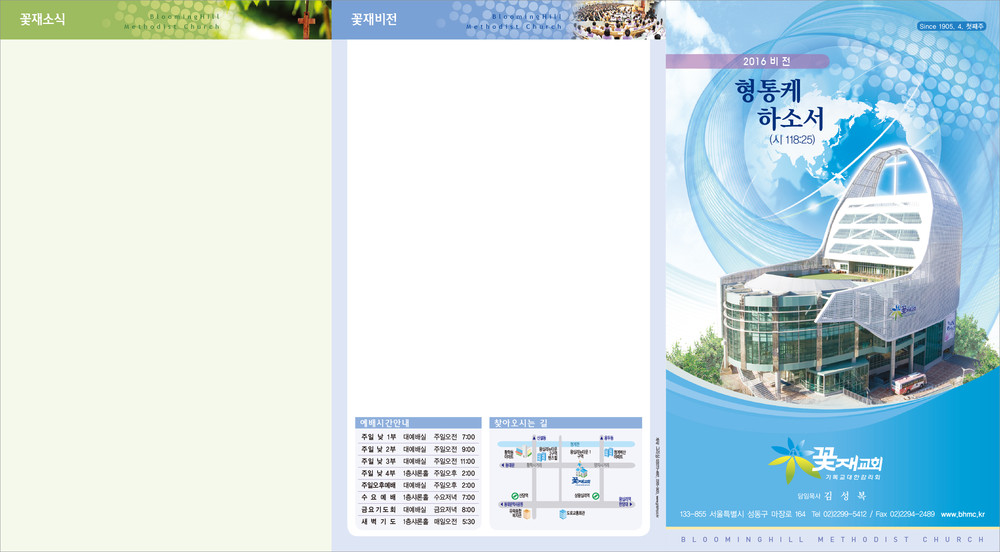Select the right green subway station marker
This screenshot has width=1000, height=552.
click(x=595, y=495)
